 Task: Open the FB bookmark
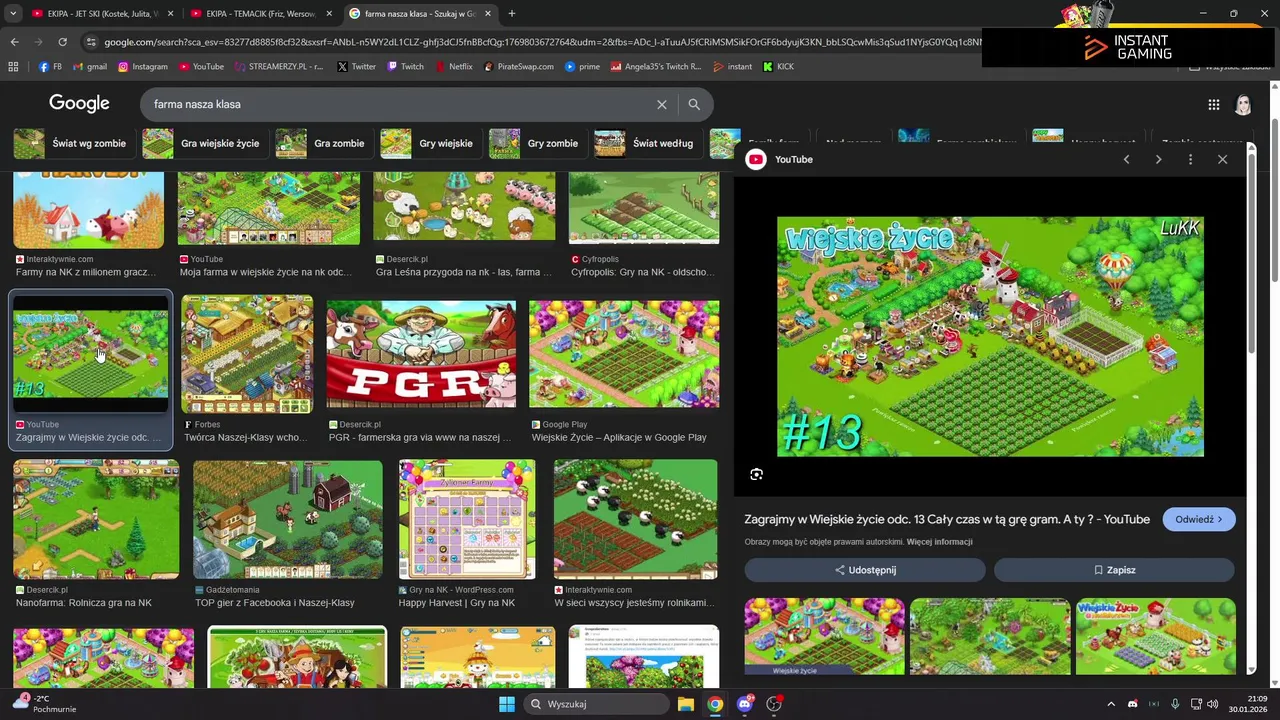[x=50, y=67]
